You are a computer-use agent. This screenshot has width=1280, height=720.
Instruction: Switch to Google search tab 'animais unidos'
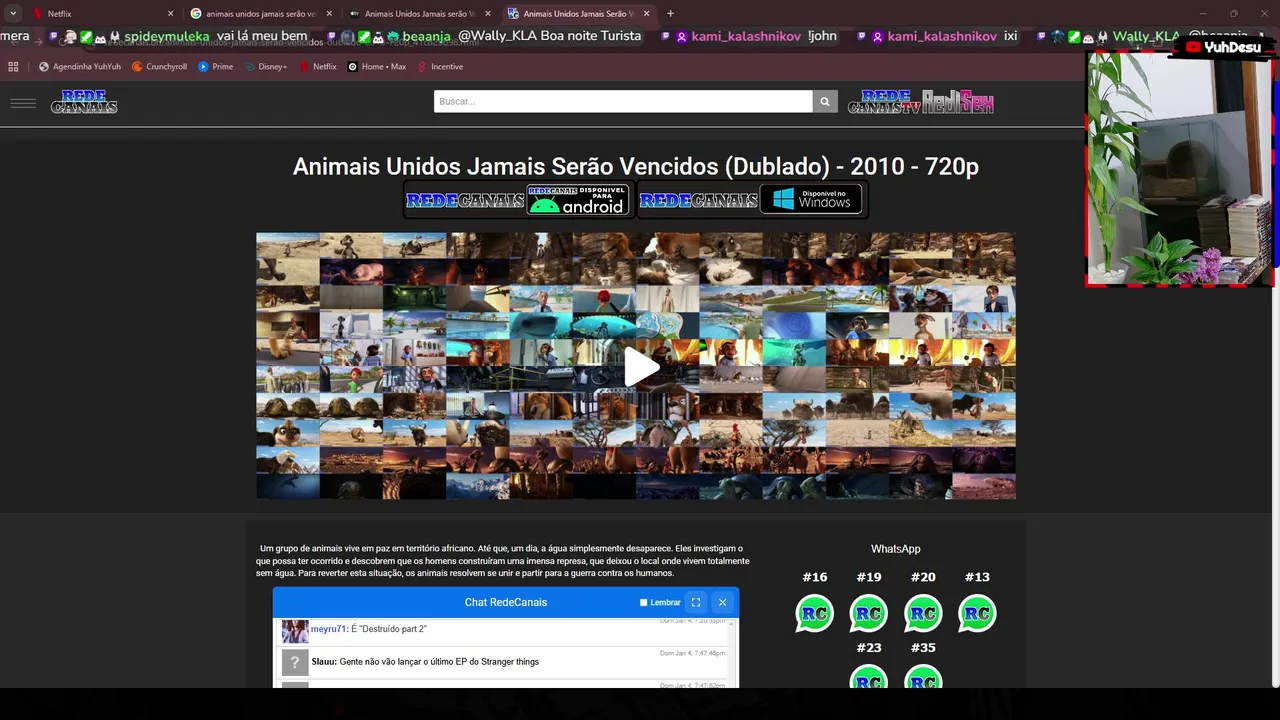(260, 14)
